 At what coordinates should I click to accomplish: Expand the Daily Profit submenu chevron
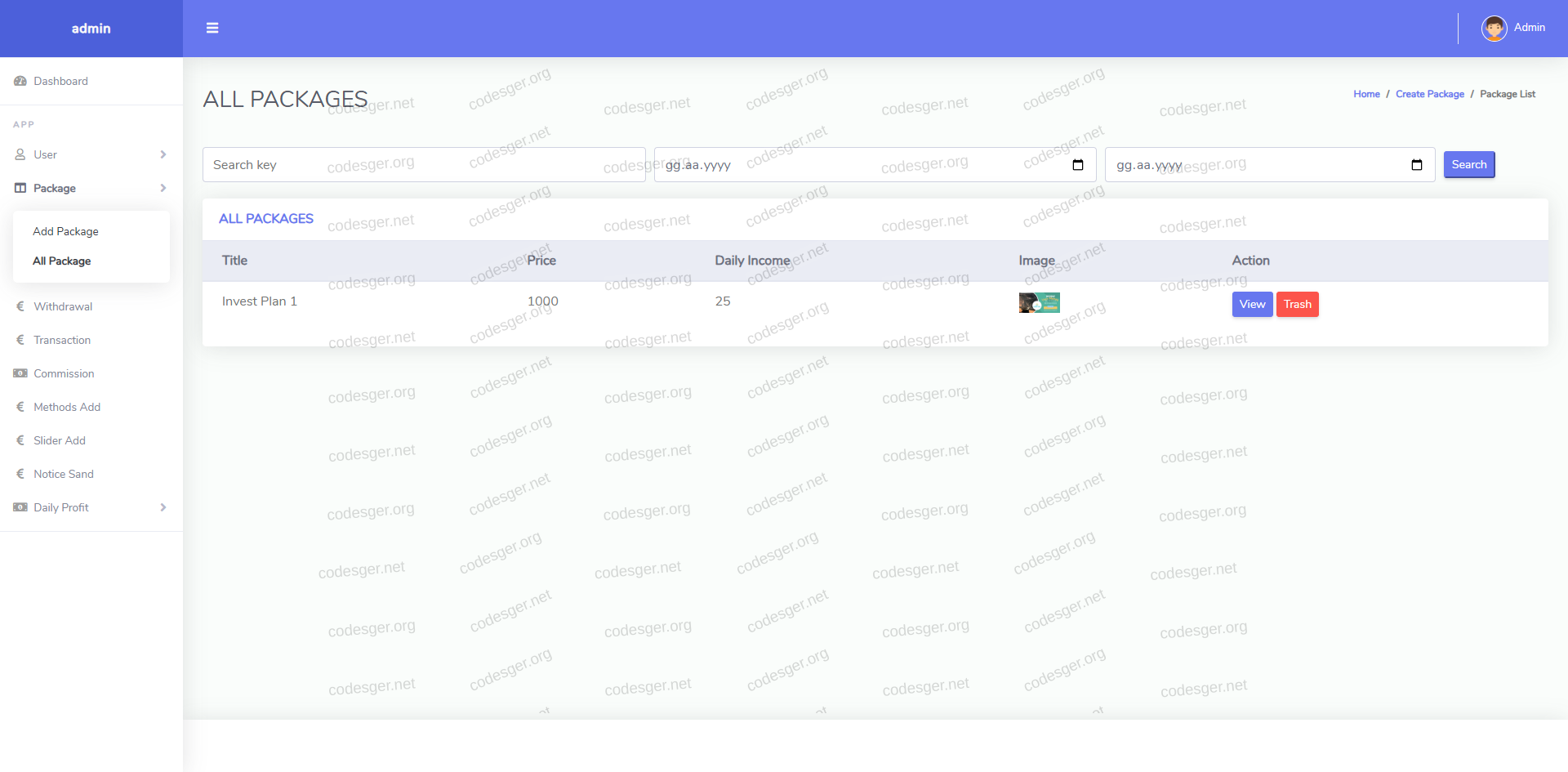163,507
